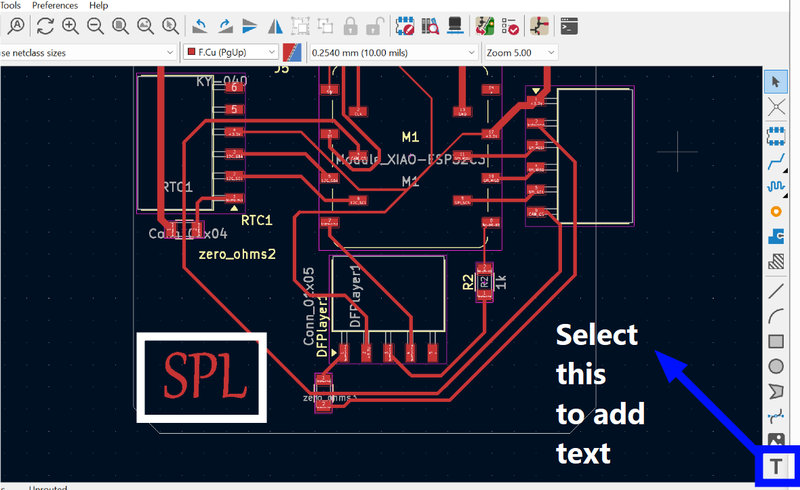The image size is (800, 490).
Task: Select the Route Tracks tool
Action: pyautogui.click(x=776, y=161)
